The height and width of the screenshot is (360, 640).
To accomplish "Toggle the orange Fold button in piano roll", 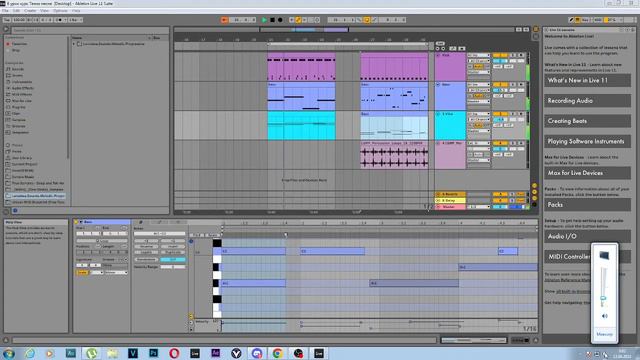I will tap(198, 235).
